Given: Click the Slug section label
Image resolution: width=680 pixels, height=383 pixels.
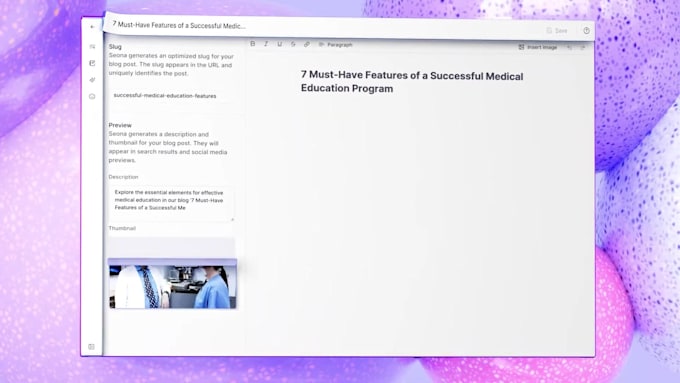Looking at the screenshot, I should 115,46.
